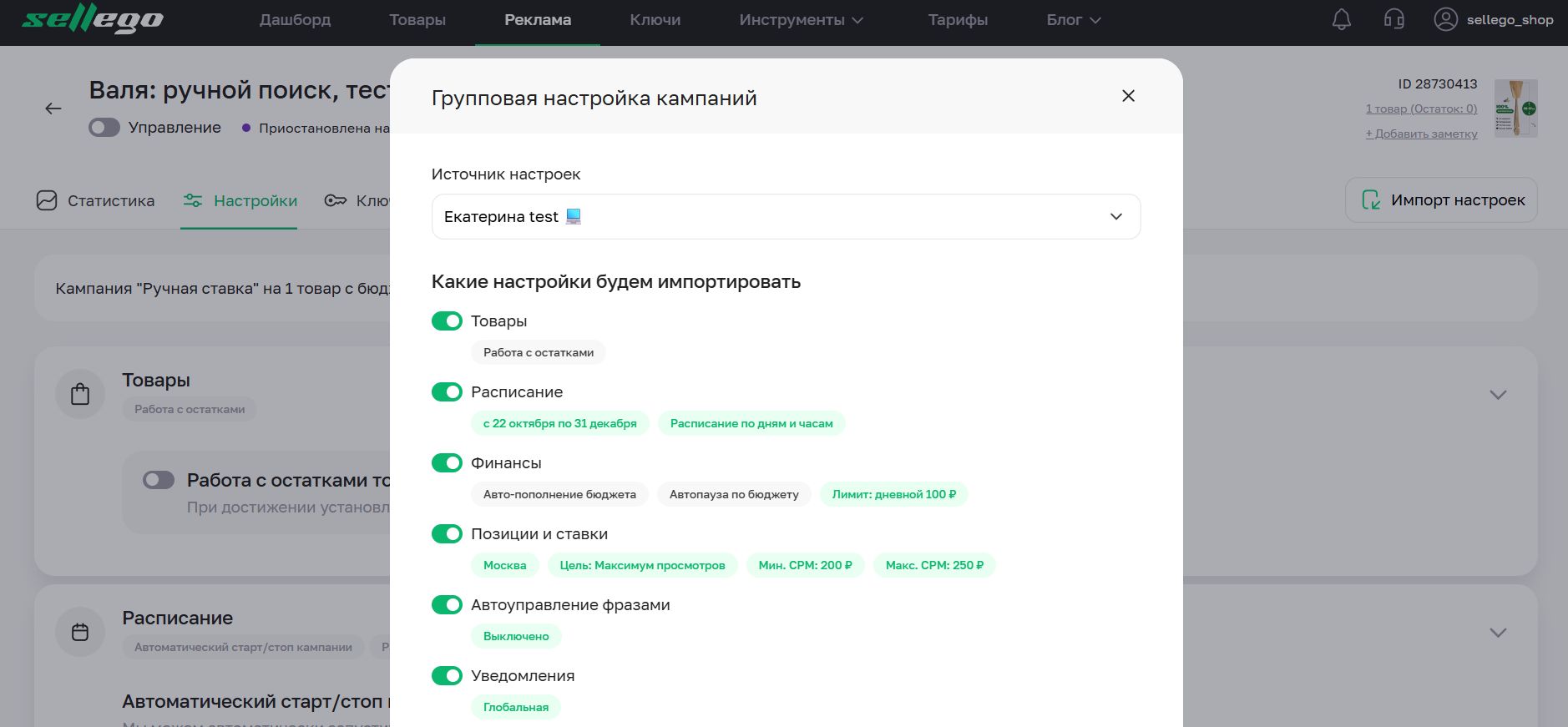
Task: Click the sellego_shop user profile icon
Action: coord(1445,20)
